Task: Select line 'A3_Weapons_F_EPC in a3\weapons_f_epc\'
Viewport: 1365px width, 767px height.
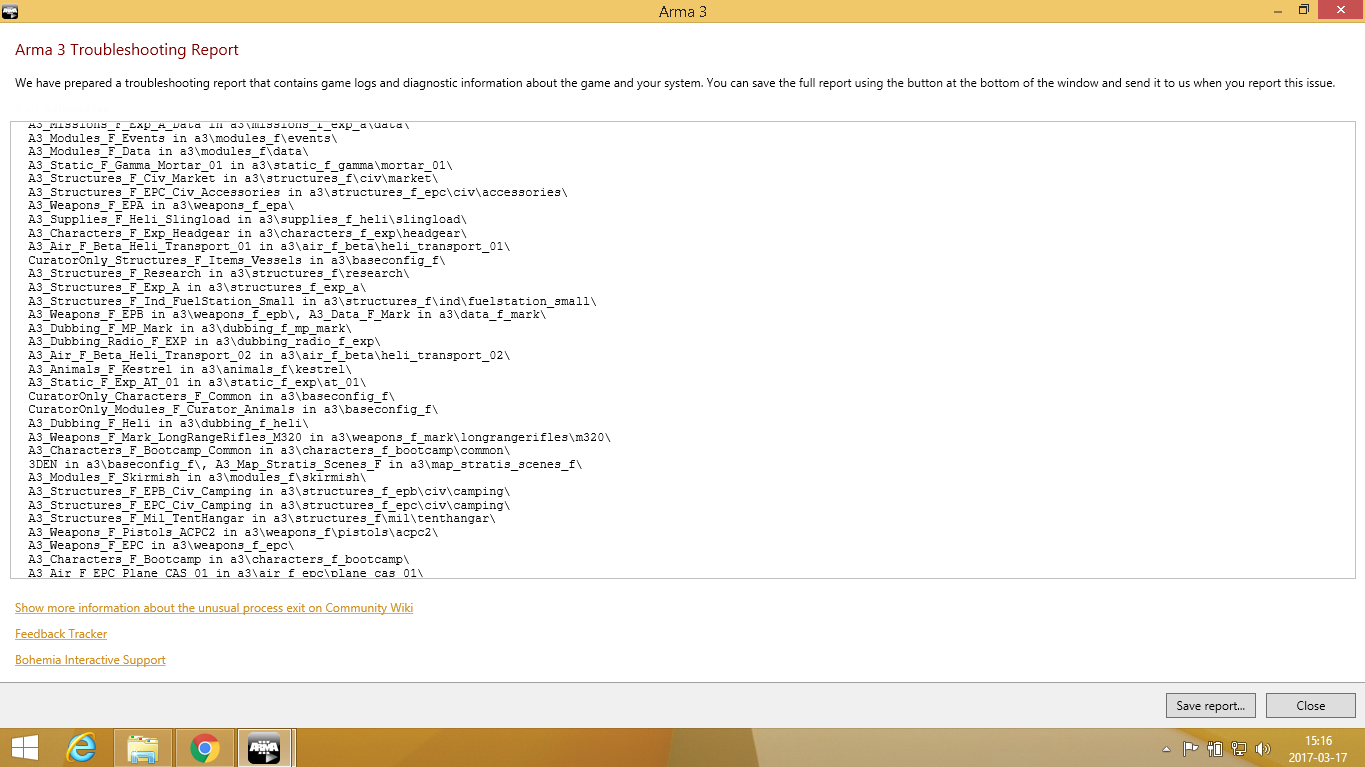Action: (161, 546)
